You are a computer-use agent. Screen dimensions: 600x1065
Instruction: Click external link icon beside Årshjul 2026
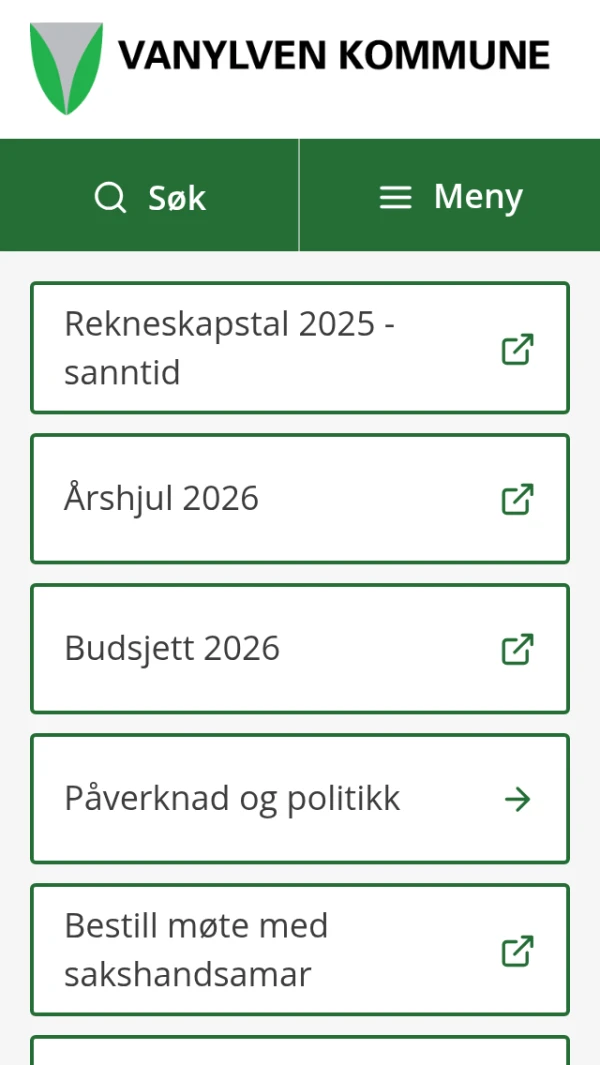coord(517,499)
